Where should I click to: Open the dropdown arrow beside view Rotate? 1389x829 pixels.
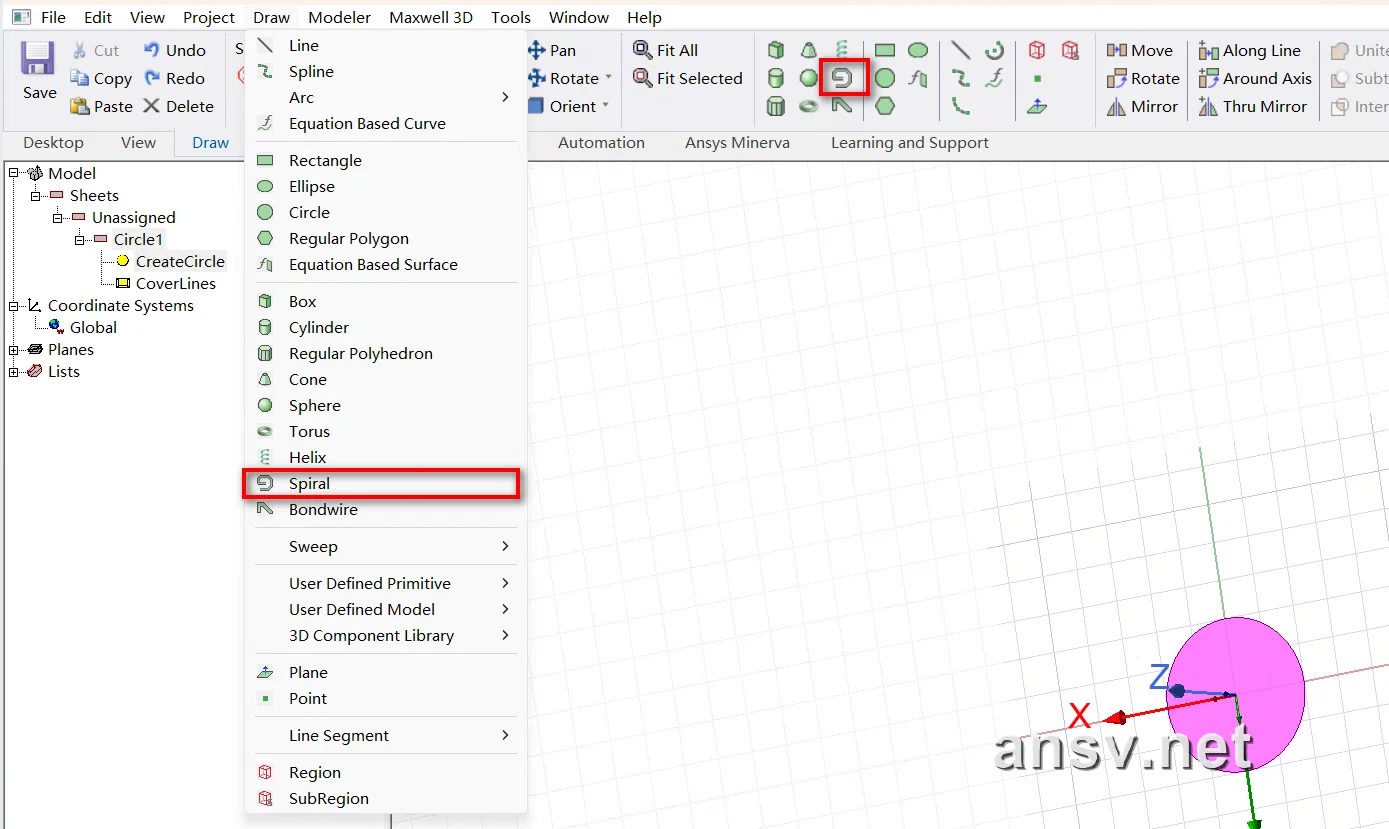pos(608,78)
